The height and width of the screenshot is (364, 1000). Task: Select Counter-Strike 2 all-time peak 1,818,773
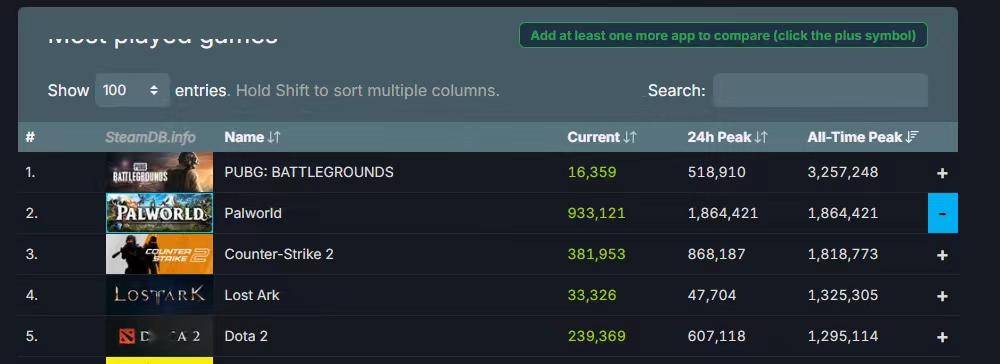[x=842, y=254]
